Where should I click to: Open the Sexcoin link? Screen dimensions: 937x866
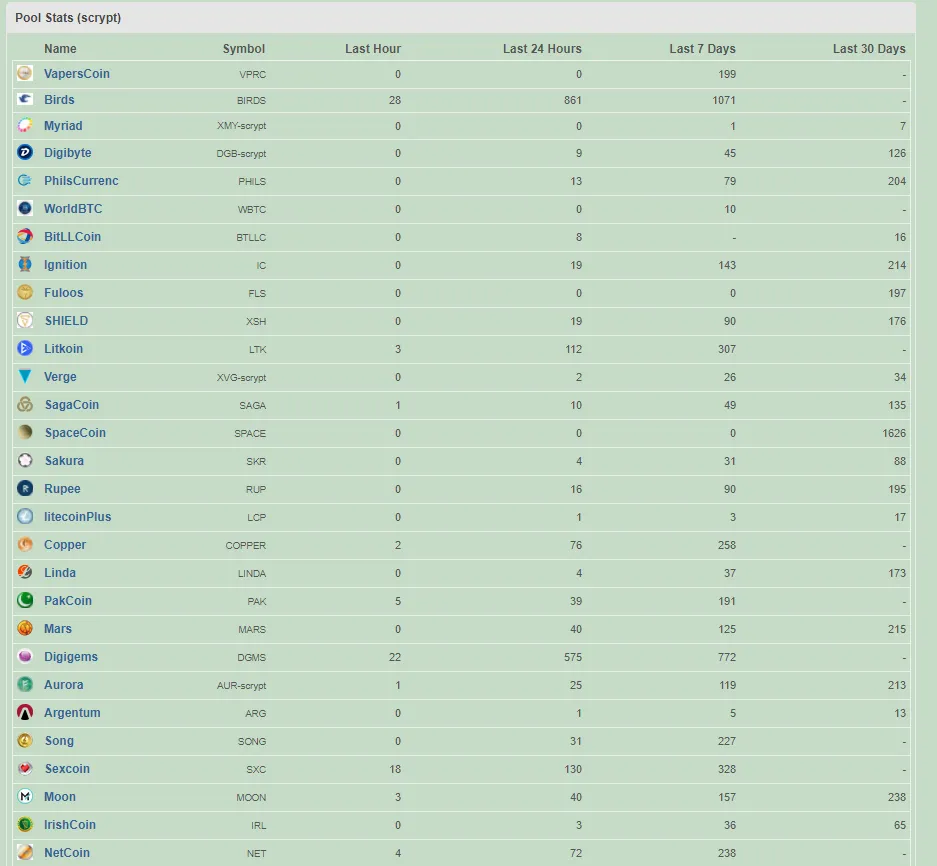pyautogui.click(x=67, y=769)
